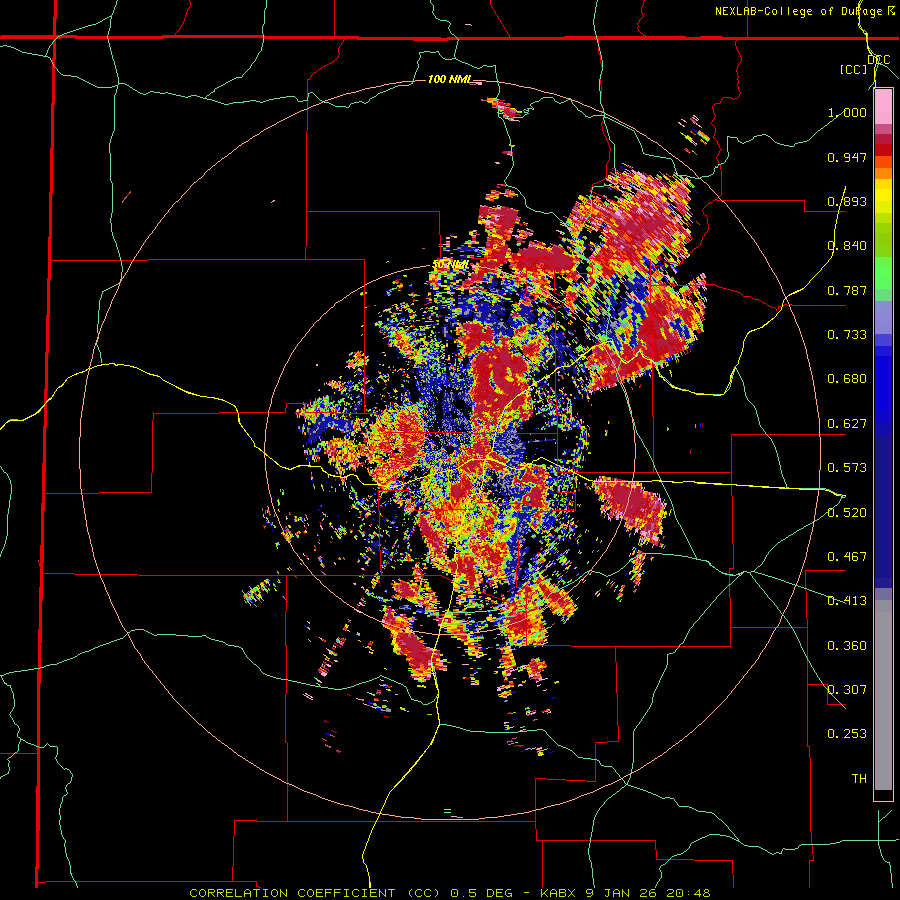Select the 0.840 legend value
This screenshot has height=900, width=900.
pos(847,246)
